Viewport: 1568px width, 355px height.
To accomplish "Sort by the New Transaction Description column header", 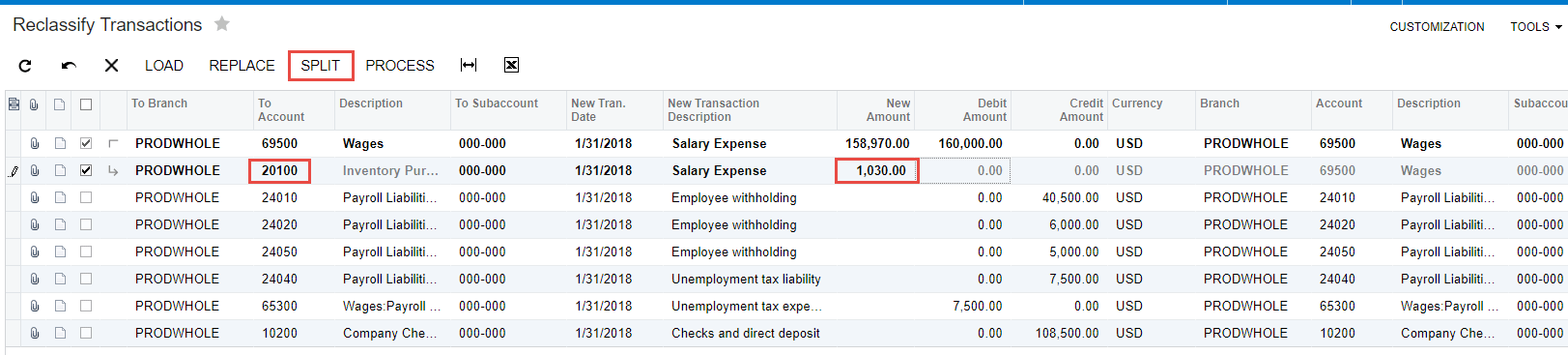I will click(x=750, y=110).
